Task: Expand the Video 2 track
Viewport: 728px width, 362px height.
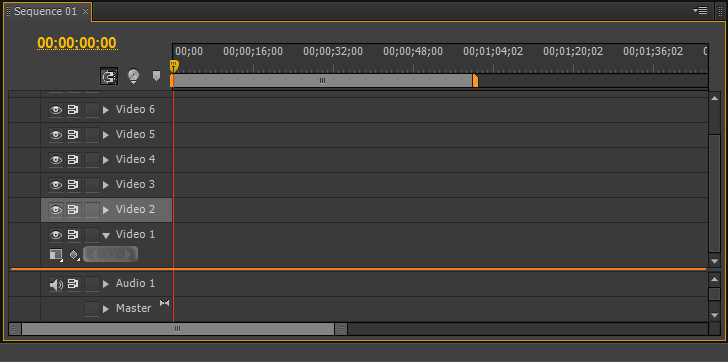Action: (106, 210)
